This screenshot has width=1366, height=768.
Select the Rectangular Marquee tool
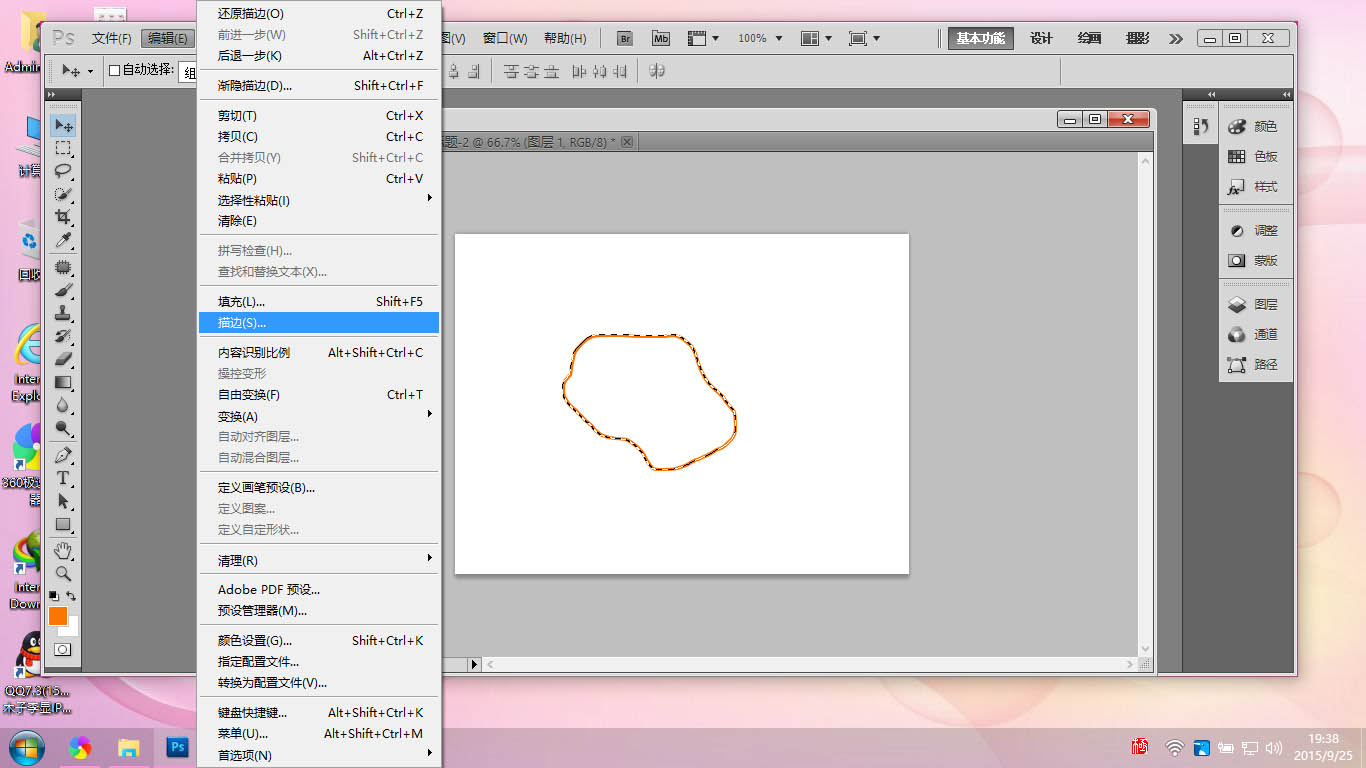point(63,148)
